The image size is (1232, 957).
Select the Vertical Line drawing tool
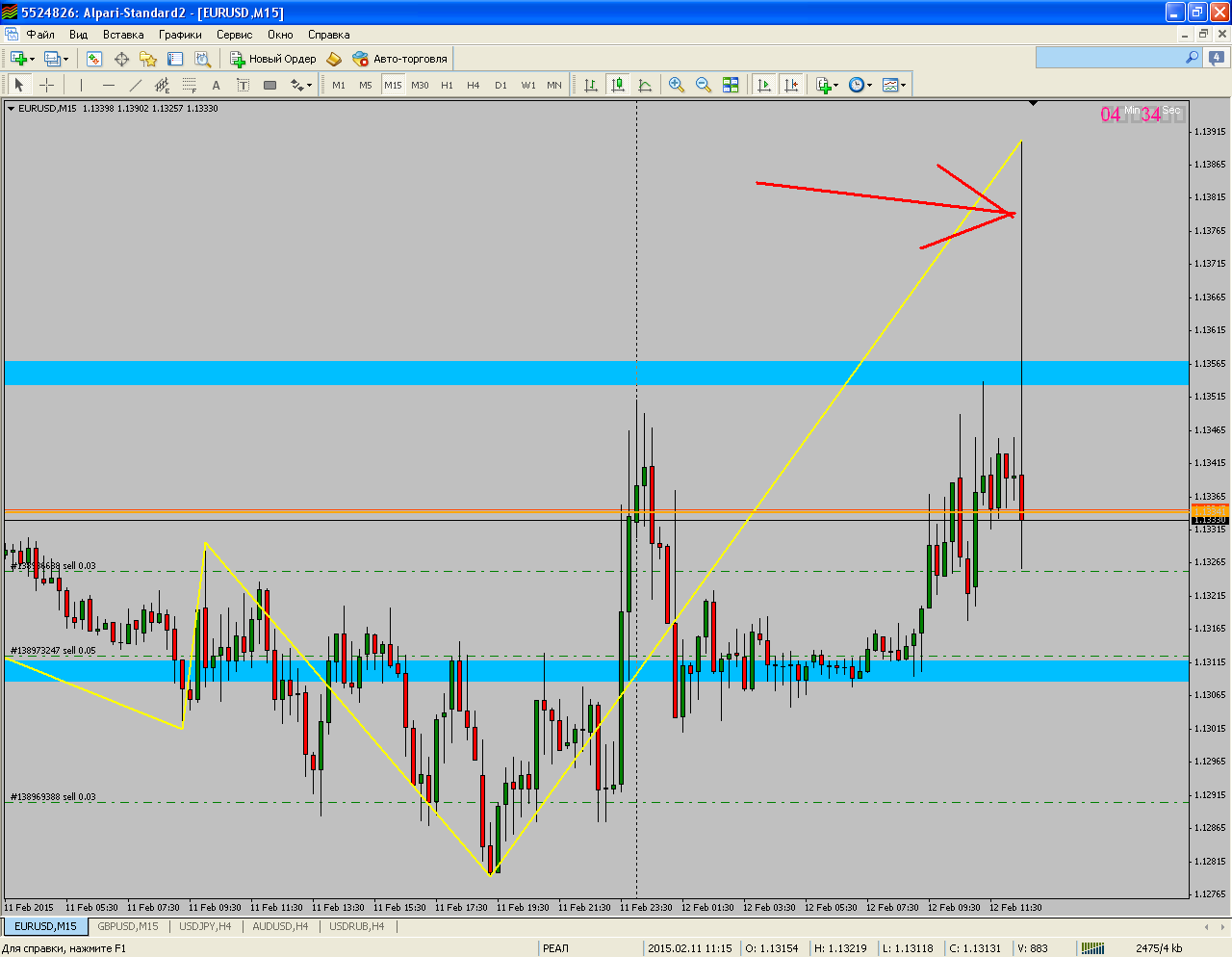click(x=81, y=85)
